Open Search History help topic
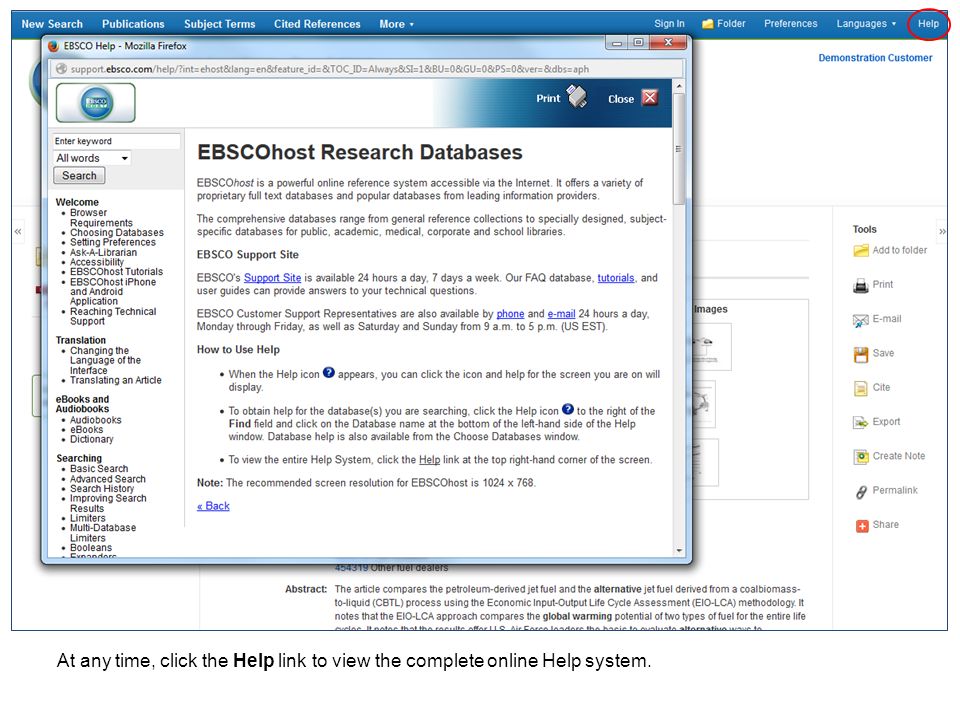Screen dimensions: 960x720 tap(102, 489)
